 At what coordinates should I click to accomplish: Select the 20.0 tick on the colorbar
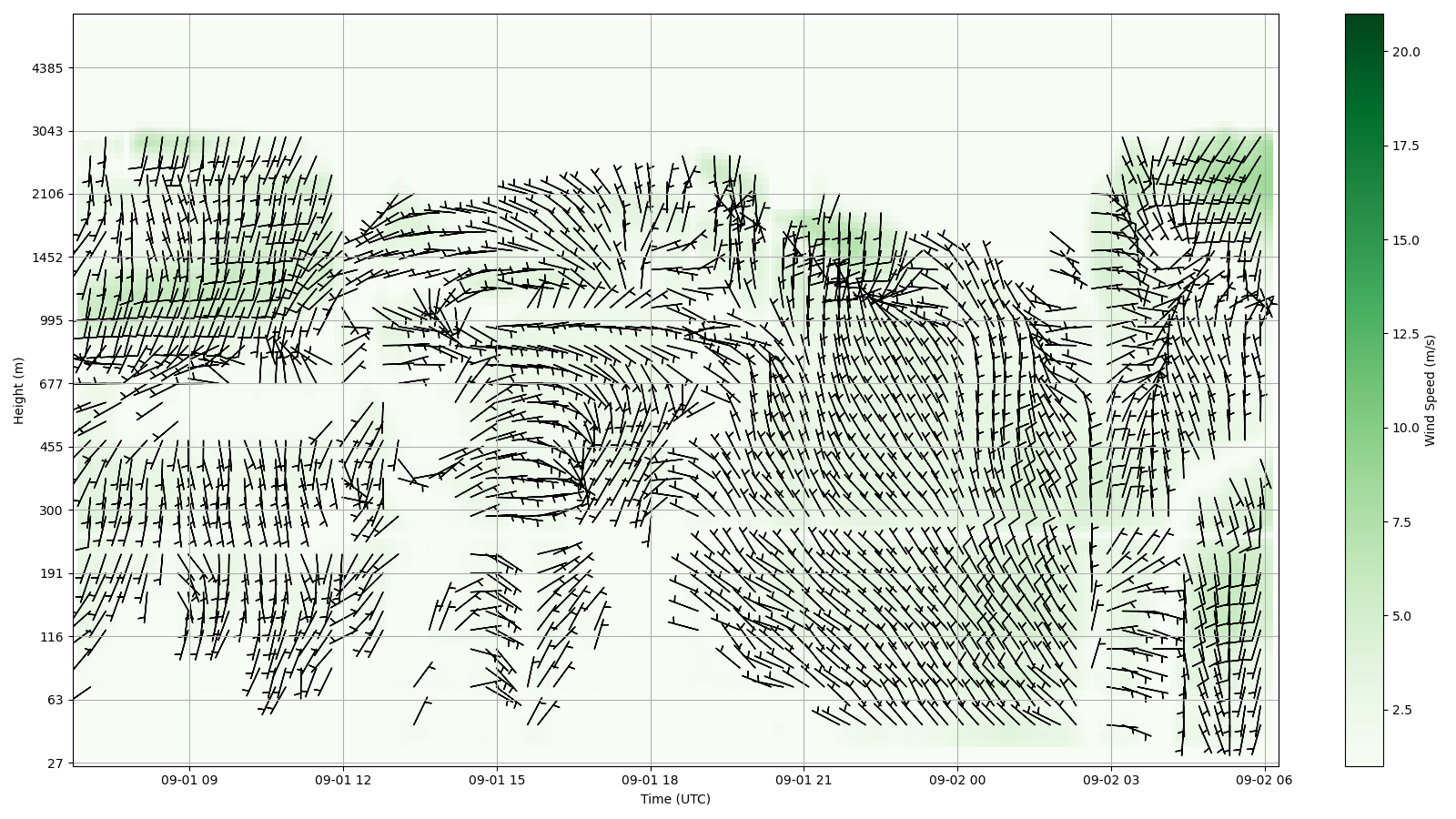[1405, 52]
